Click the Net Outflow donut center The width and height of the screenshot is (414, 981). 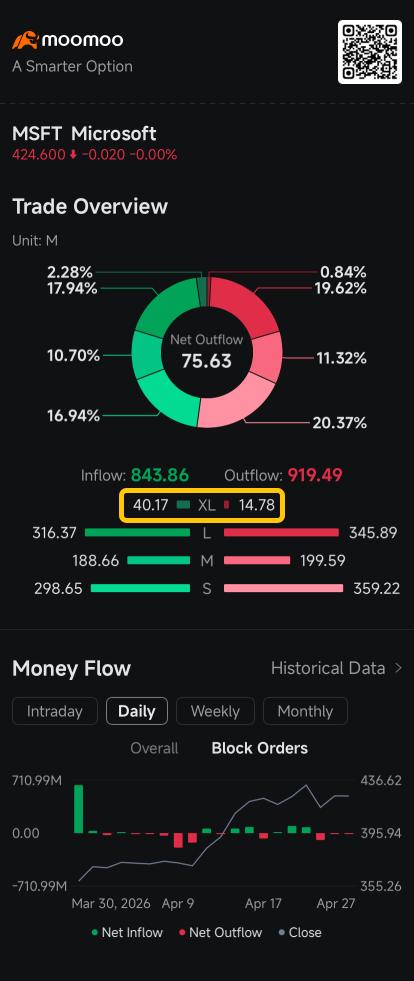207,353
